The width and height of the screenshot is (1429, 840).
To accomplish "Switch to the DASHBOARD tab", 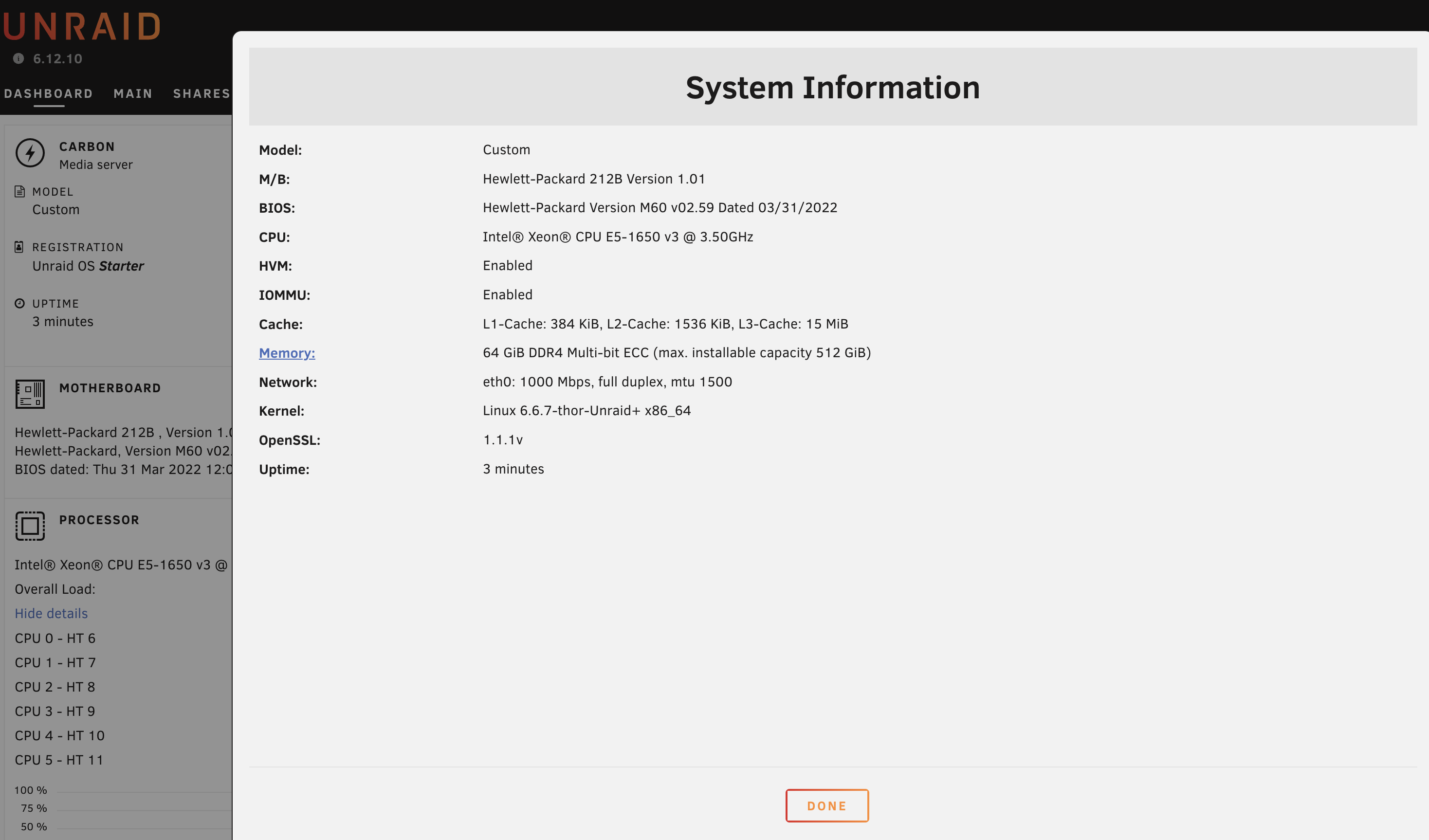I will (49, 93).
